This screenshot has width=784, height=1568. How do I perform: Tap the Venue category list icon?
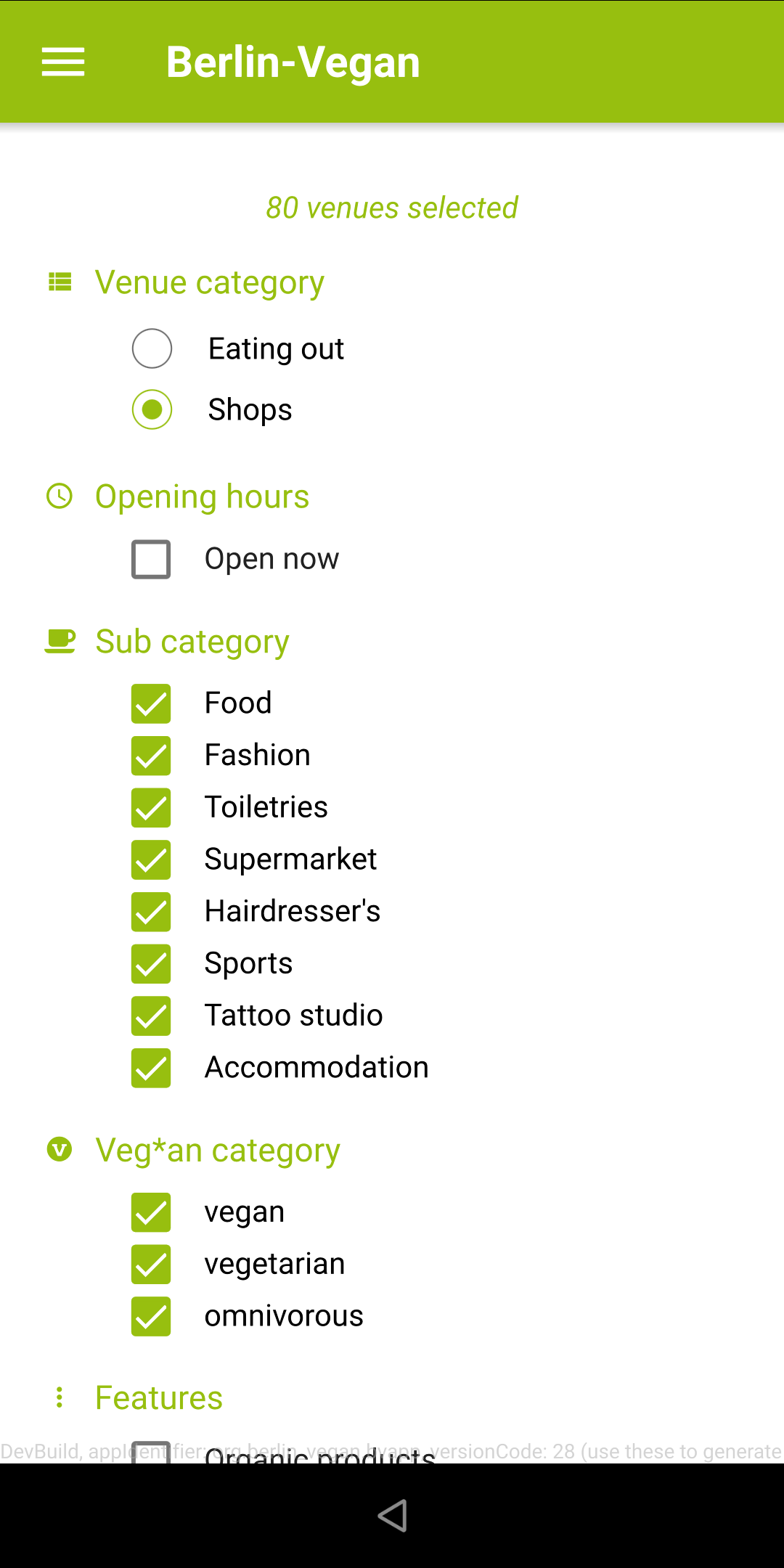coord(60,282)
